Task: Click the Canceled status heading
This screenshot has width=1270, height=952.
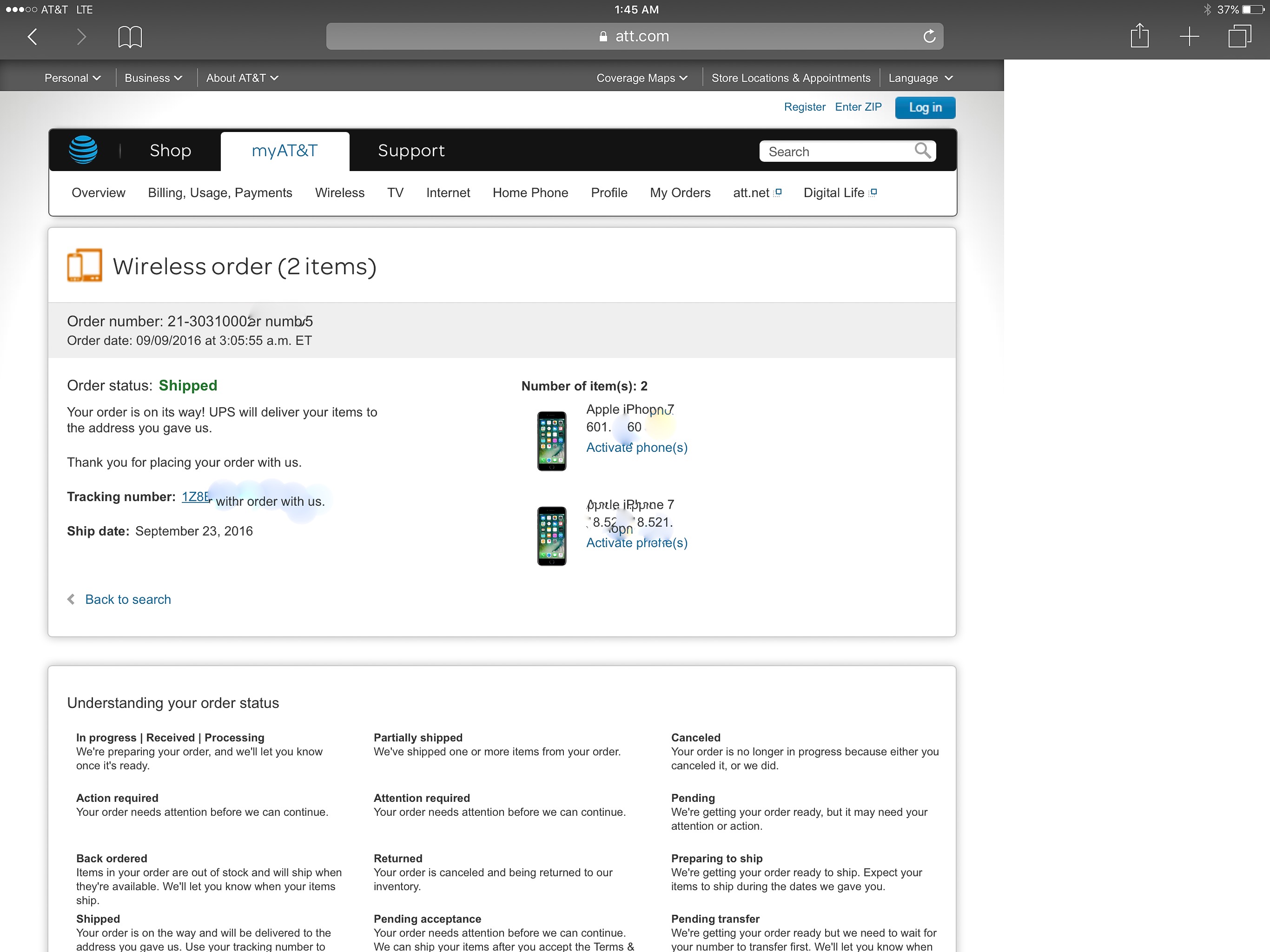Action: click(695, 737)
